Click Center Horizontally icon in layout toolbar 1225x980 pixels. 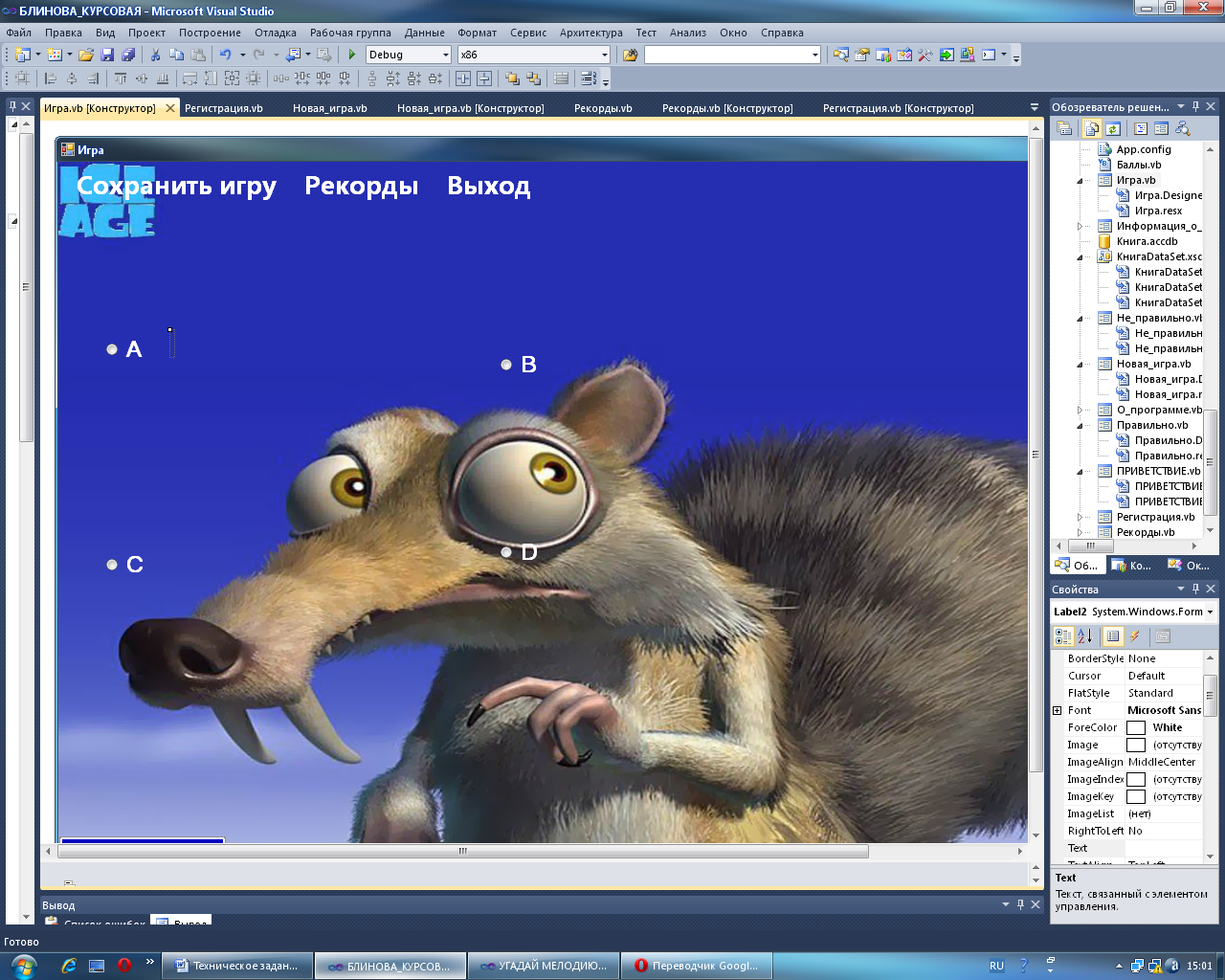[463, 78]
